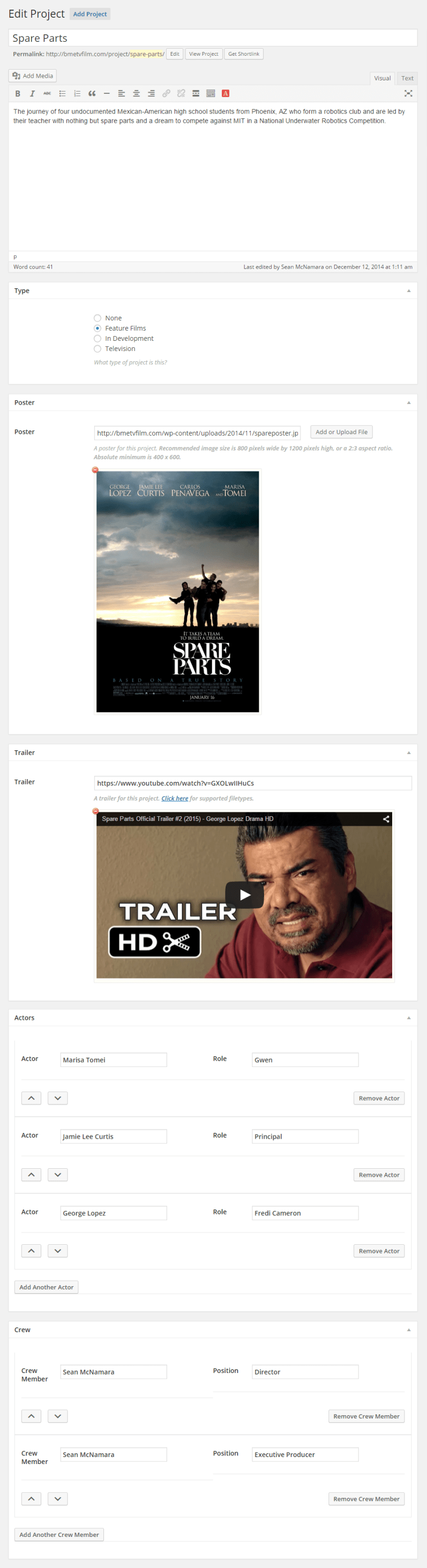Viewport: 427px width, 1568px height.
Task: Toggle bold formatting in editor toolbar
Action: (x=18, y=94)
